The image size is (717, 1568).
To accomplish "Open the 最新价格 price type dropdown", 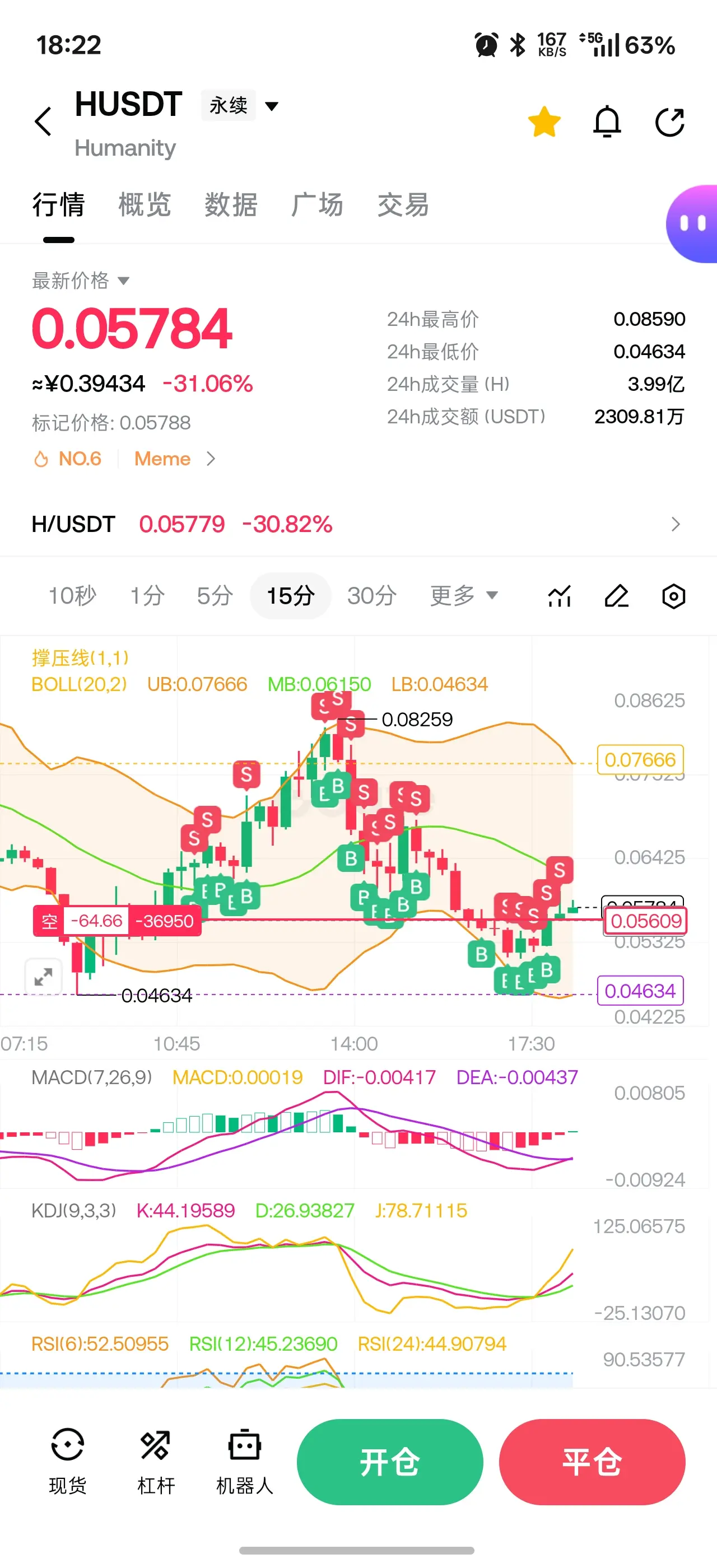I will 80,280.
